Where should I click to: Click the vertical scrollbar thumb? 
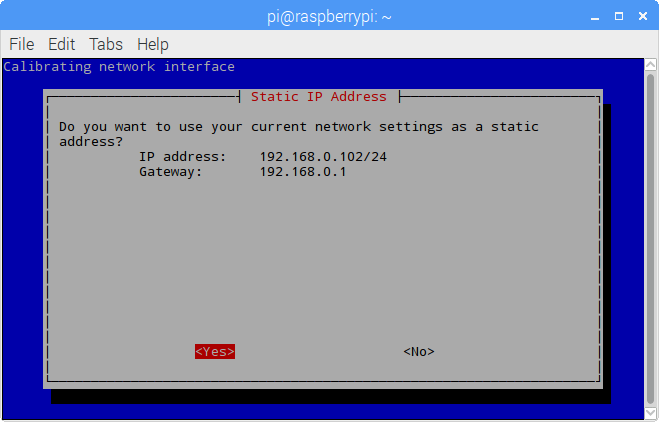[651, 238]
